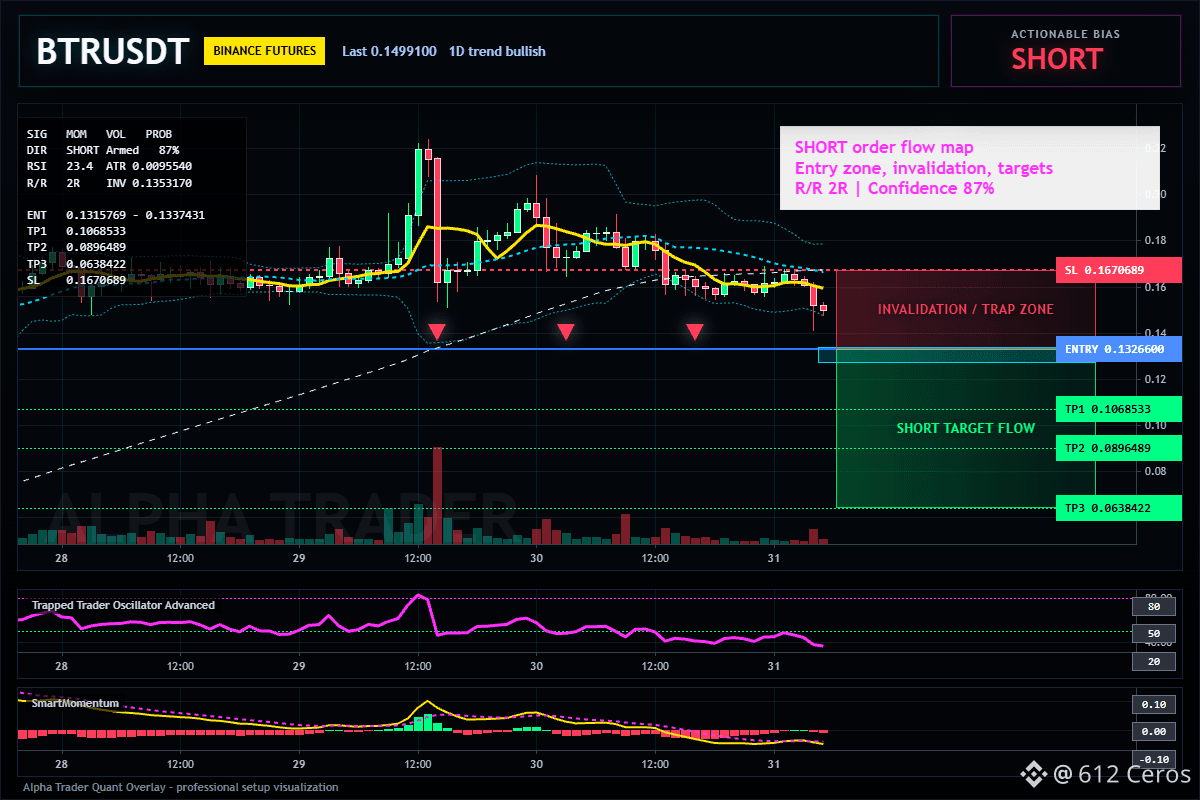The width and height of the screenshot is (1200, 800).
Task: Click the SHORT TARGET FLOW green area
Action: 965,428
